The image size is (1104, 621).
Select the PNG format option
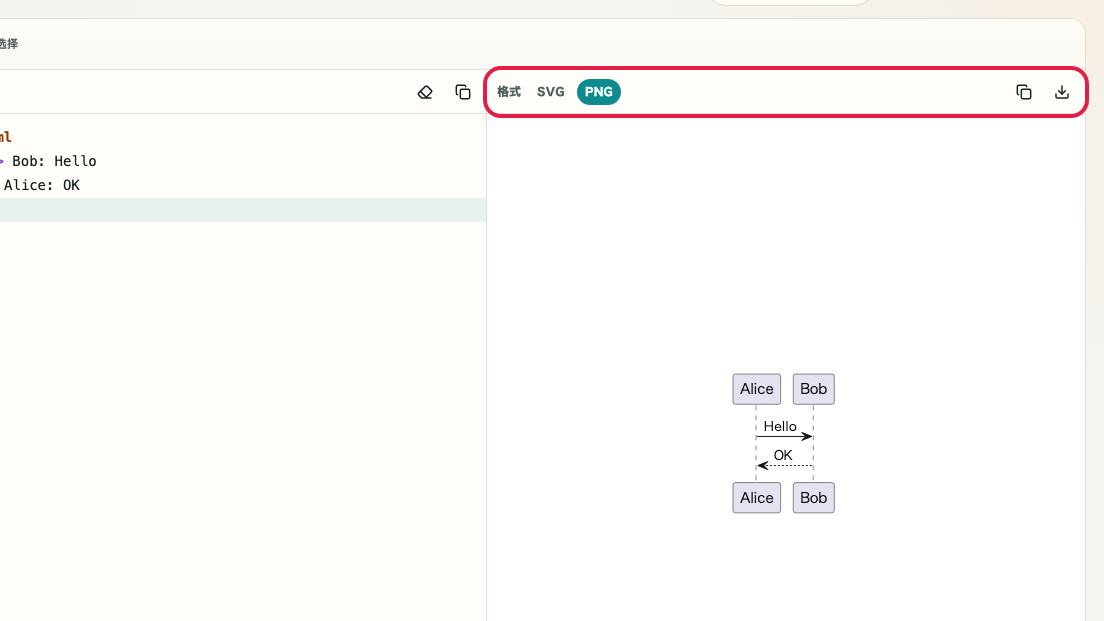pos(598,92)
